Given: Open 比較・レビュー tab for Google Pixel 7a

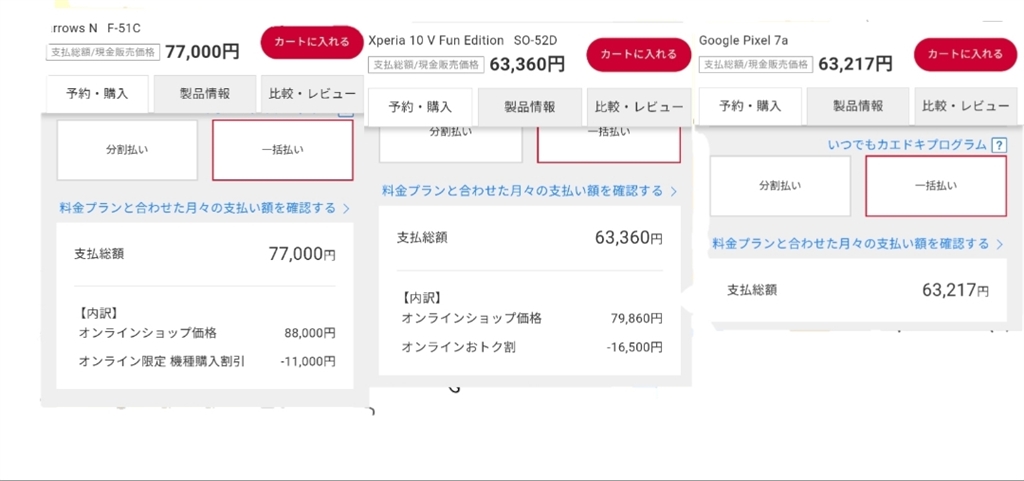Looking at the screenshot, I should click(x=965, y=106).
